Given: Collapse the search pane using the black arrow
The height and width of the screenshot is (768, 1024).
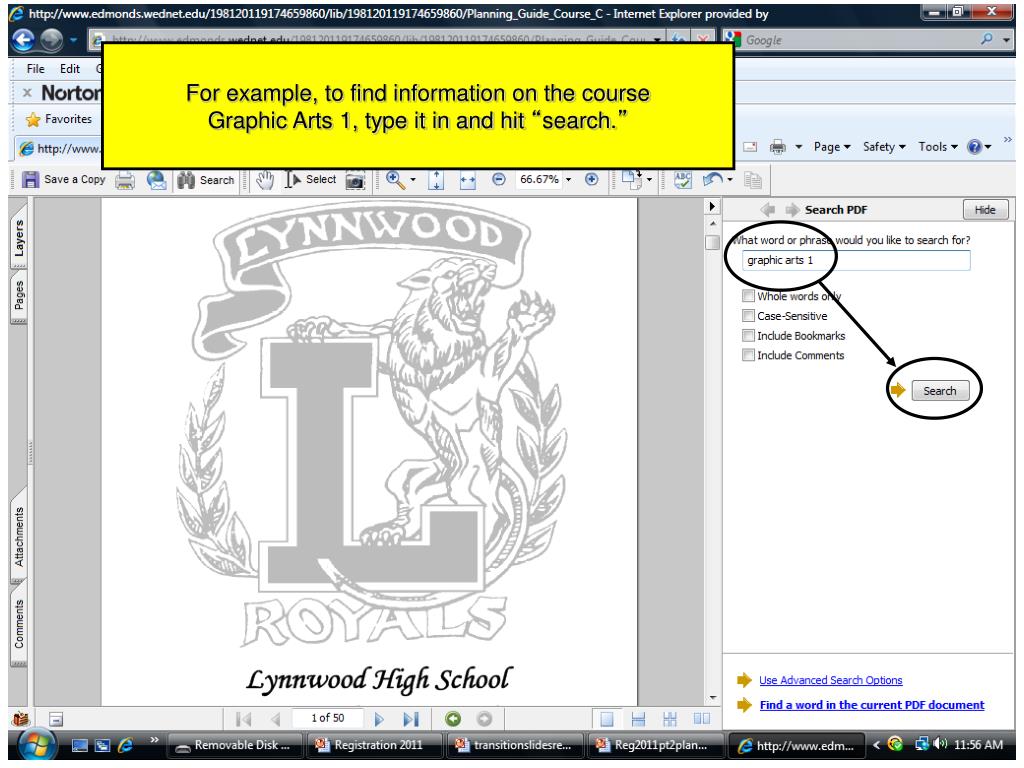Looking at the screenshot, I should (x=712, y=207).
